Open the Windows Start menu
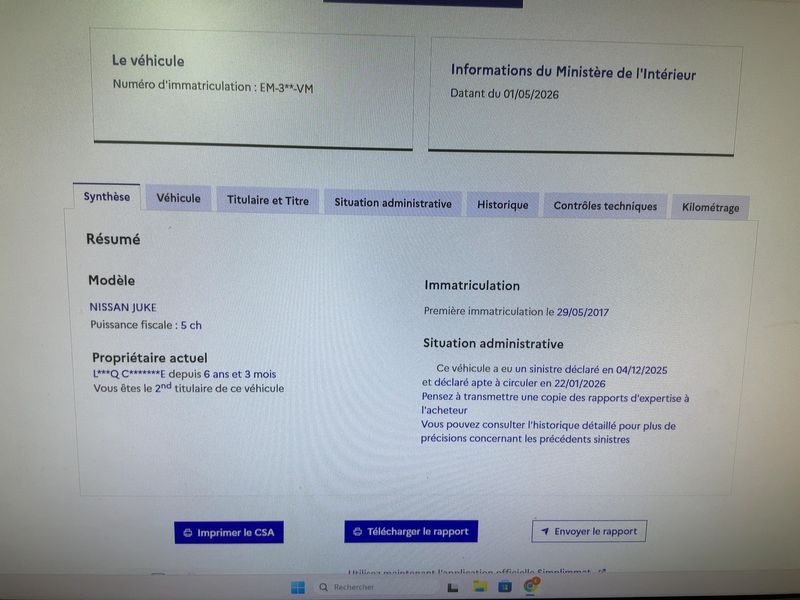 297,587
